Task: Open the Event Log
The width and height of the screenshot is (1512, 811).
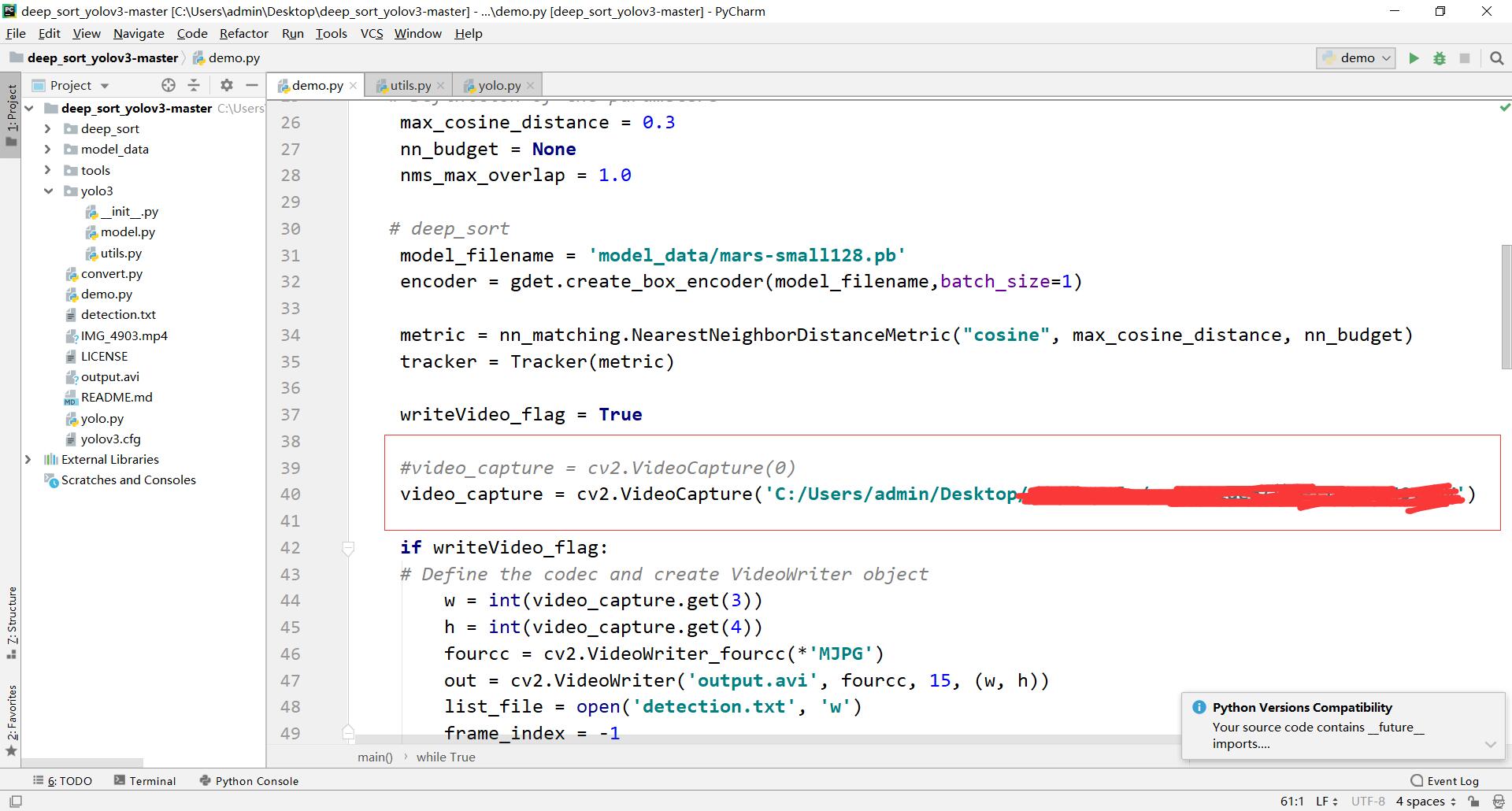Action: click(x=1451, y=780)
